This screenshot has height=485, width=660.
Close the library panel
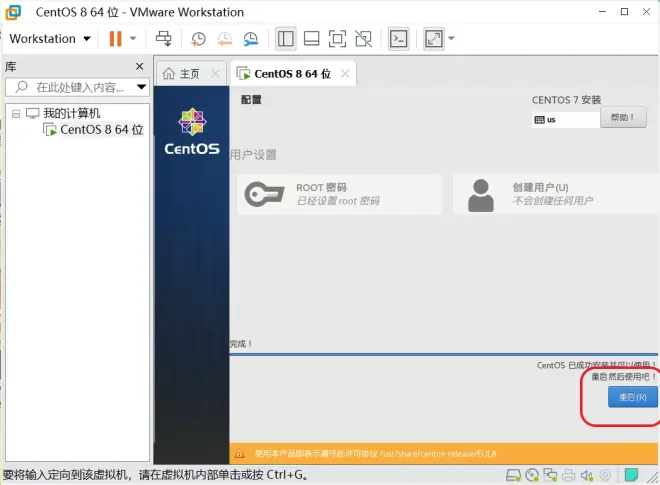(140, 66)
